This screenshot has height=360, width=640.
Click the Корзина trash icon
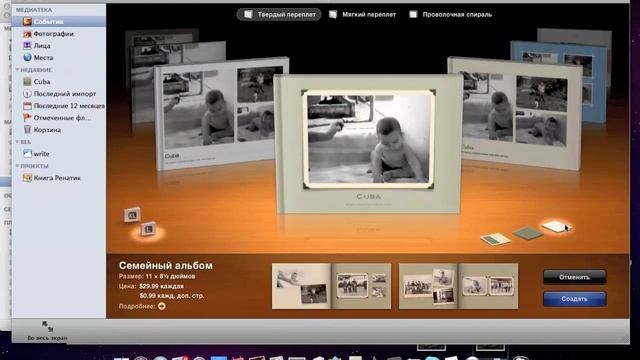point(27,130)
